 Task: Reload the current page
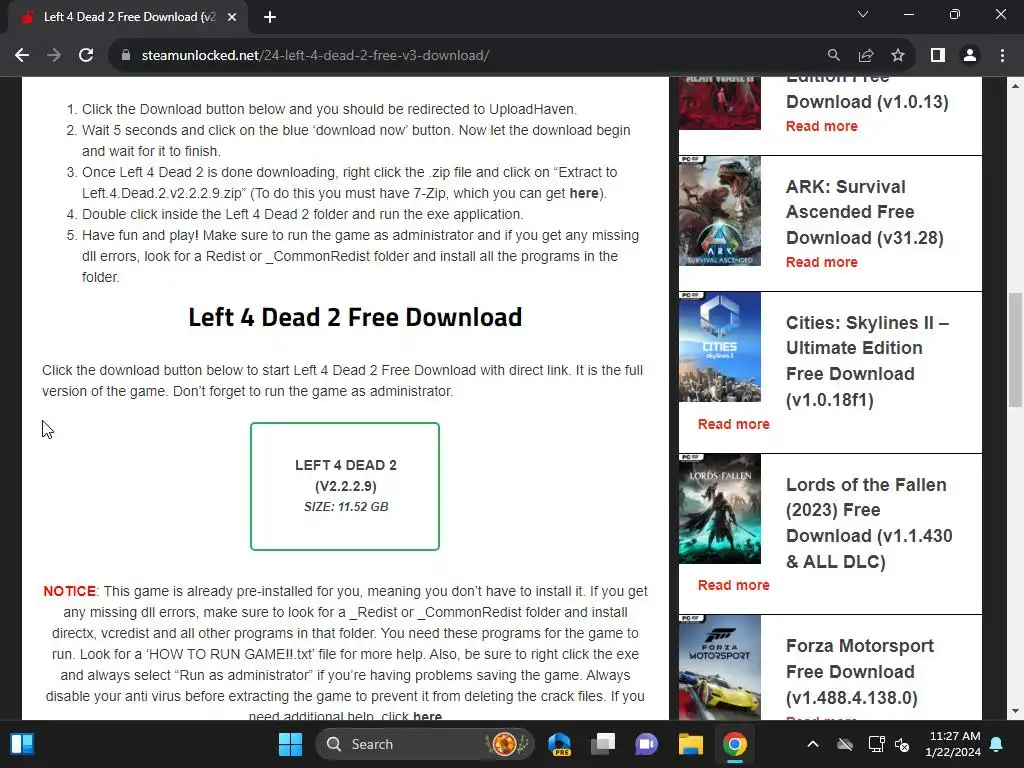click(x=86, y=56)
